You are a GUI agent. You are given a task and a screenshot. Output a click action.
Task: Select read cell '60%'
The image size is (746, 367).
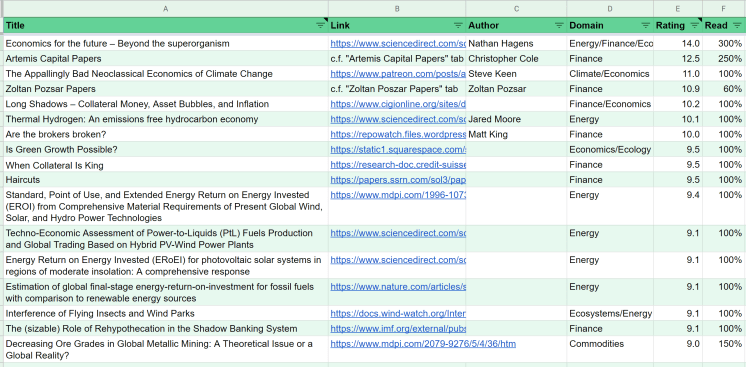click(x=723, y=89)
